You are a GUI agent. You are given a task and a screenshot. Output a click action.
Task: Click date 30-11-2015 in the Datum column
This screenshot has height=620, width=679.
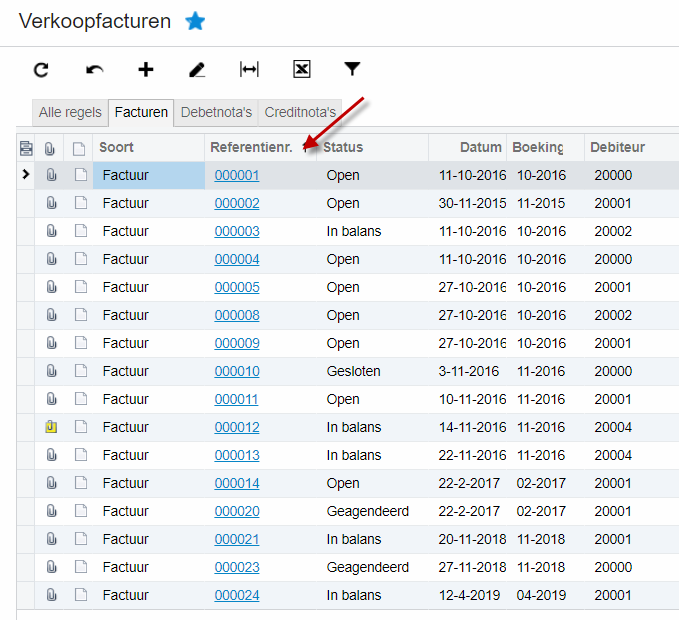click(x=472, y=203)
